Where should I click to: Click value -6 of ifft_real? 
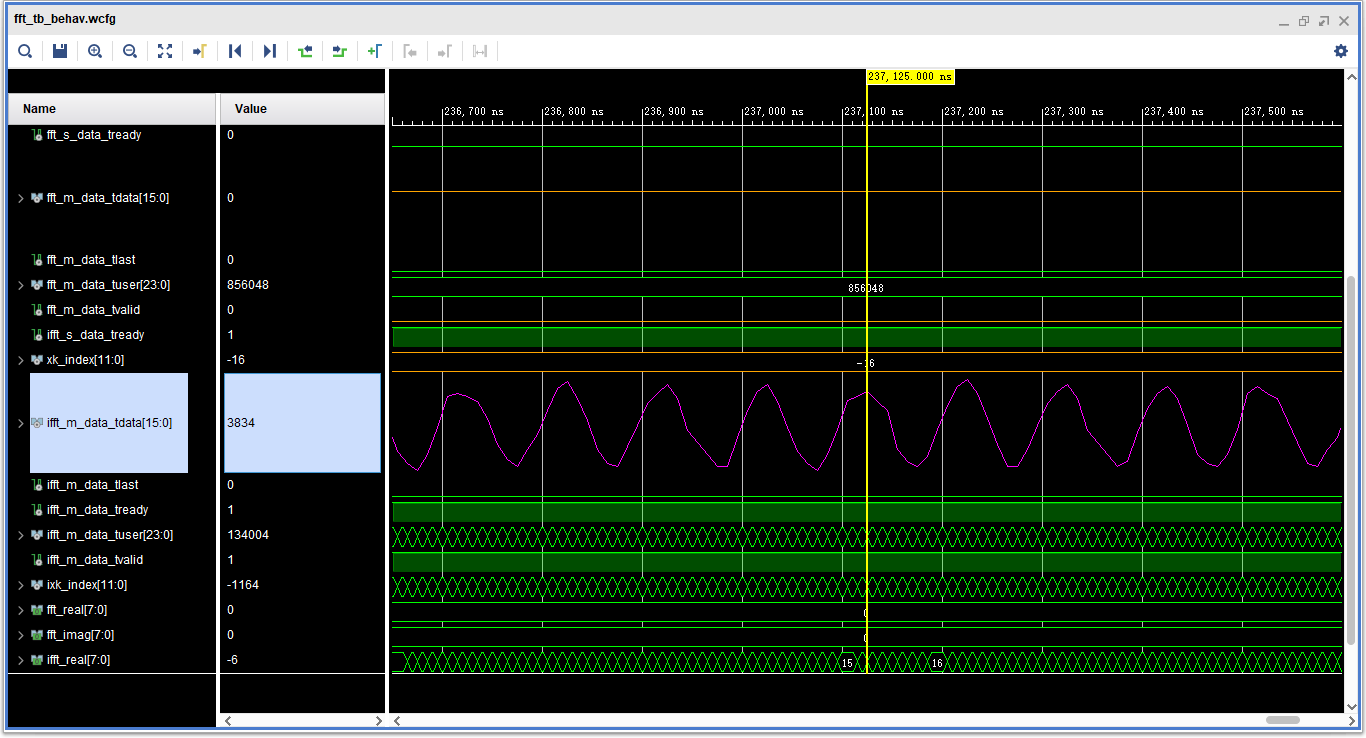click(232, 660)
